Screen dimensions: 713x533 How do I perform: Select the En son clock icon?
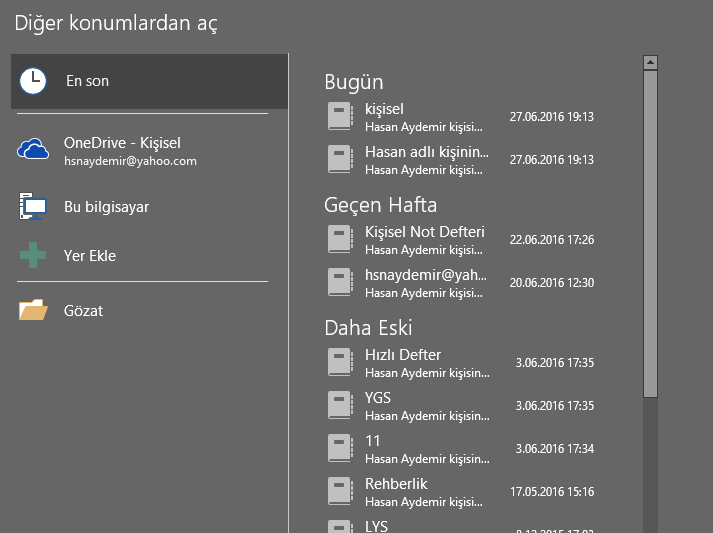point(33,81)
